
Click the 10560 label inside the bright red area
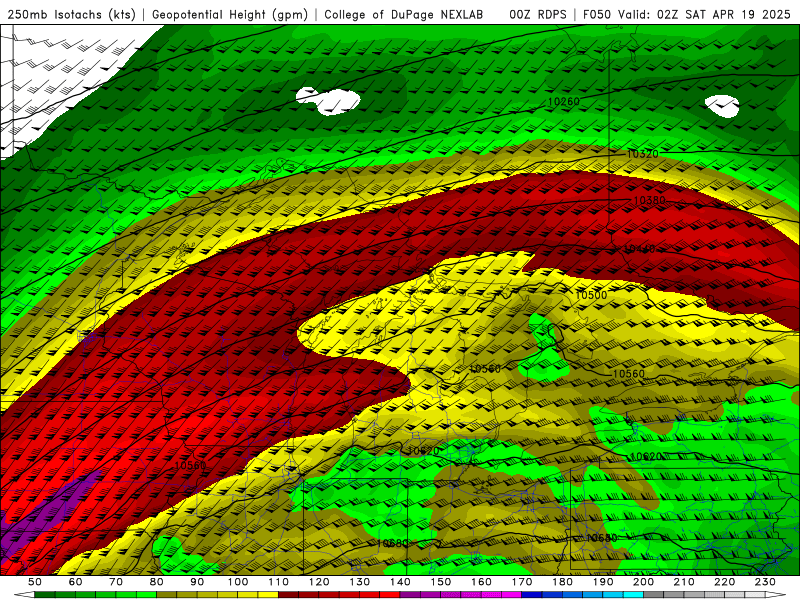190,465
